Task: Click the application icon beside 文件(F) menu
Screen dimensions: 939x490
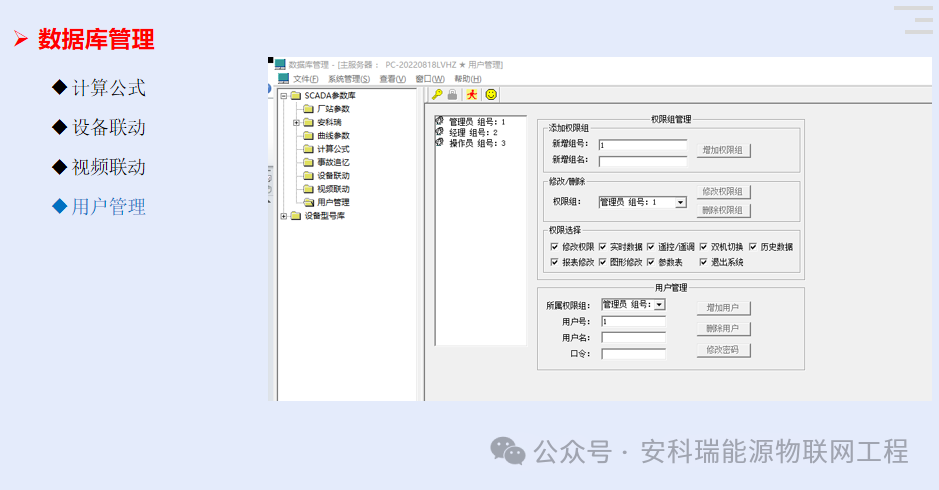Action: 284,78
